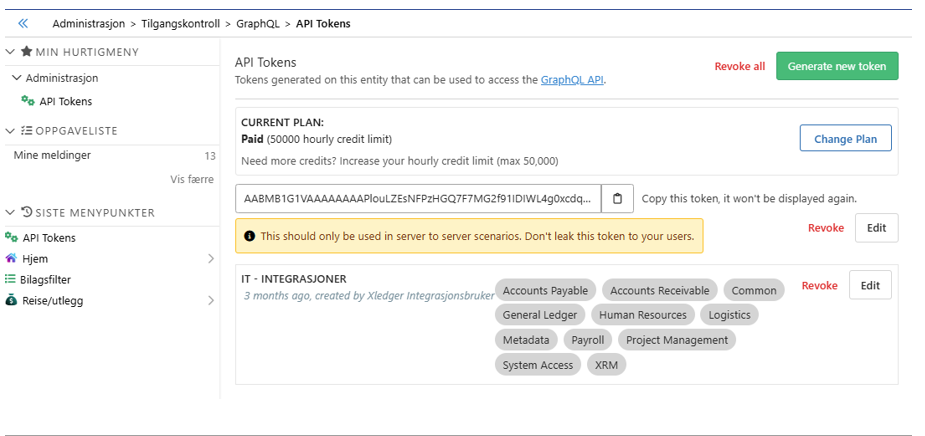Click the Change Plan button
925x436 pixels.
click(x=845, y=139)
